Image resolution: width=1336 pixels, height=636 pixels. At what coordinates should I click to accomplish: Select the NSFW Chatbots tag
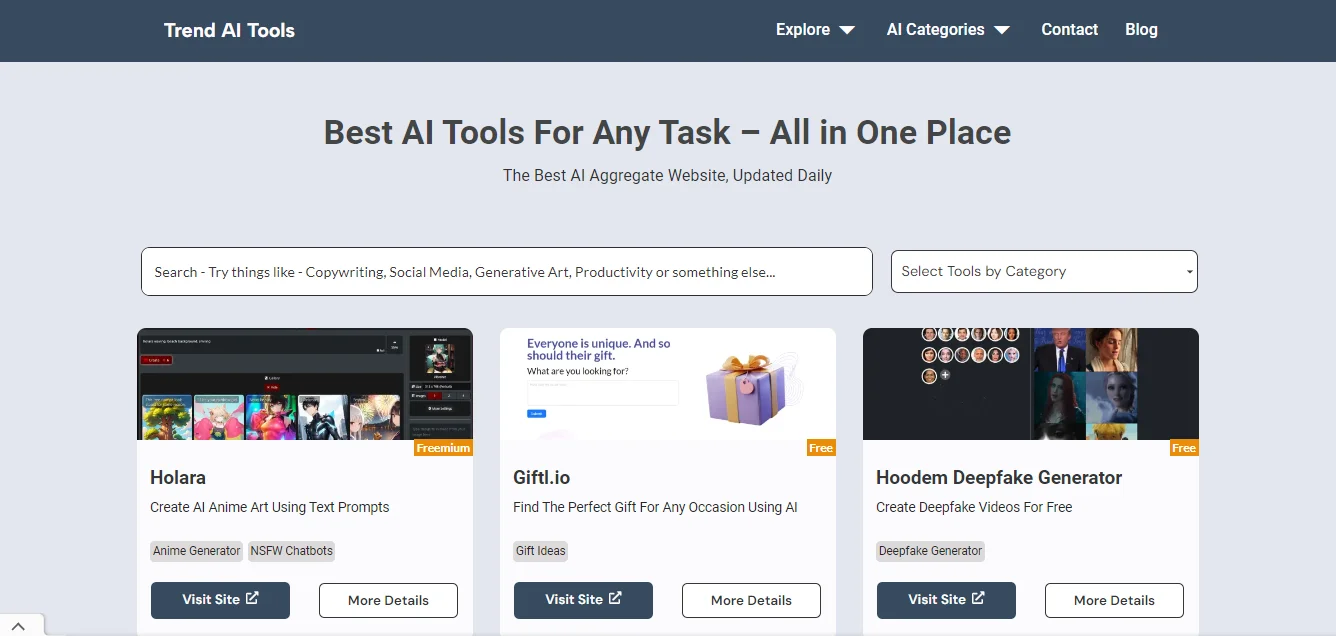291,551
